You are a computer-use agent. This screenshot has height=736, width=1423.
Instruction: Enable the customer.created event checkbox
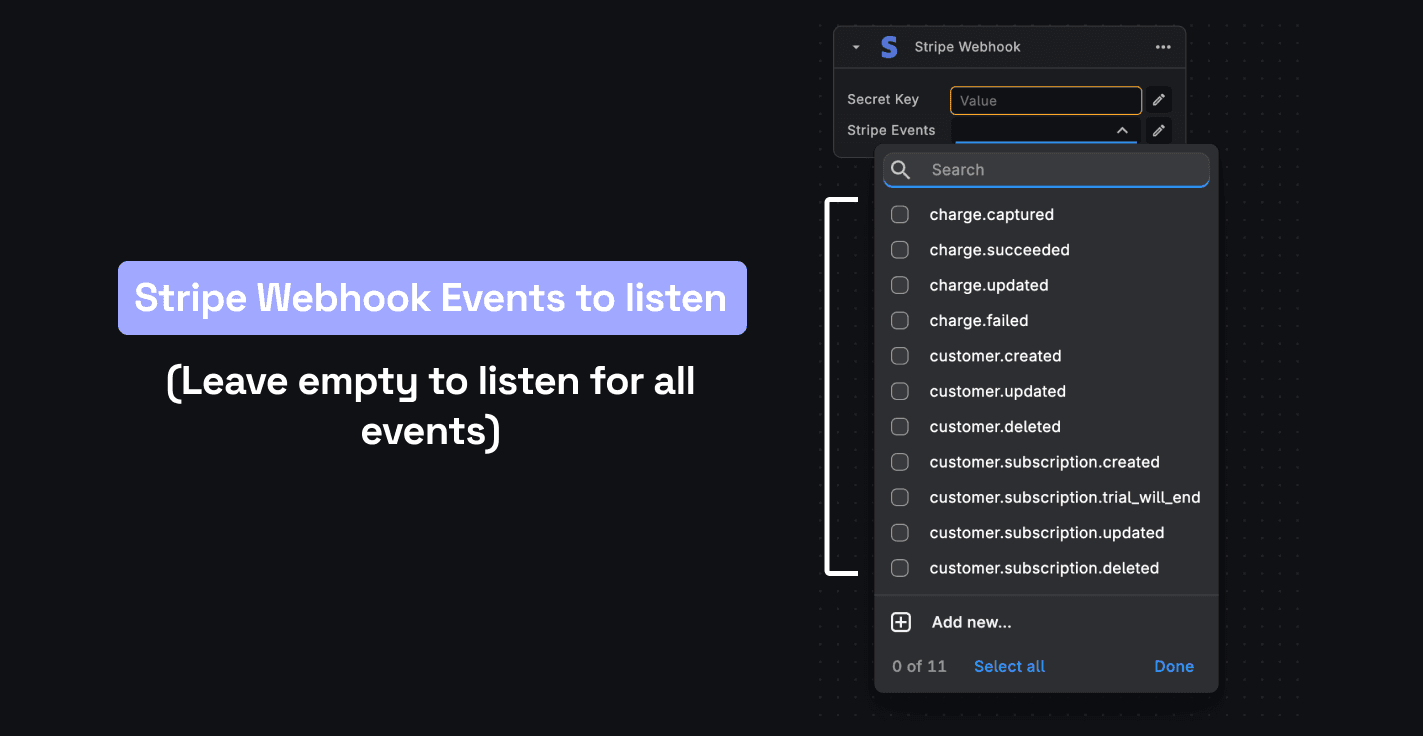click(900, 356)
